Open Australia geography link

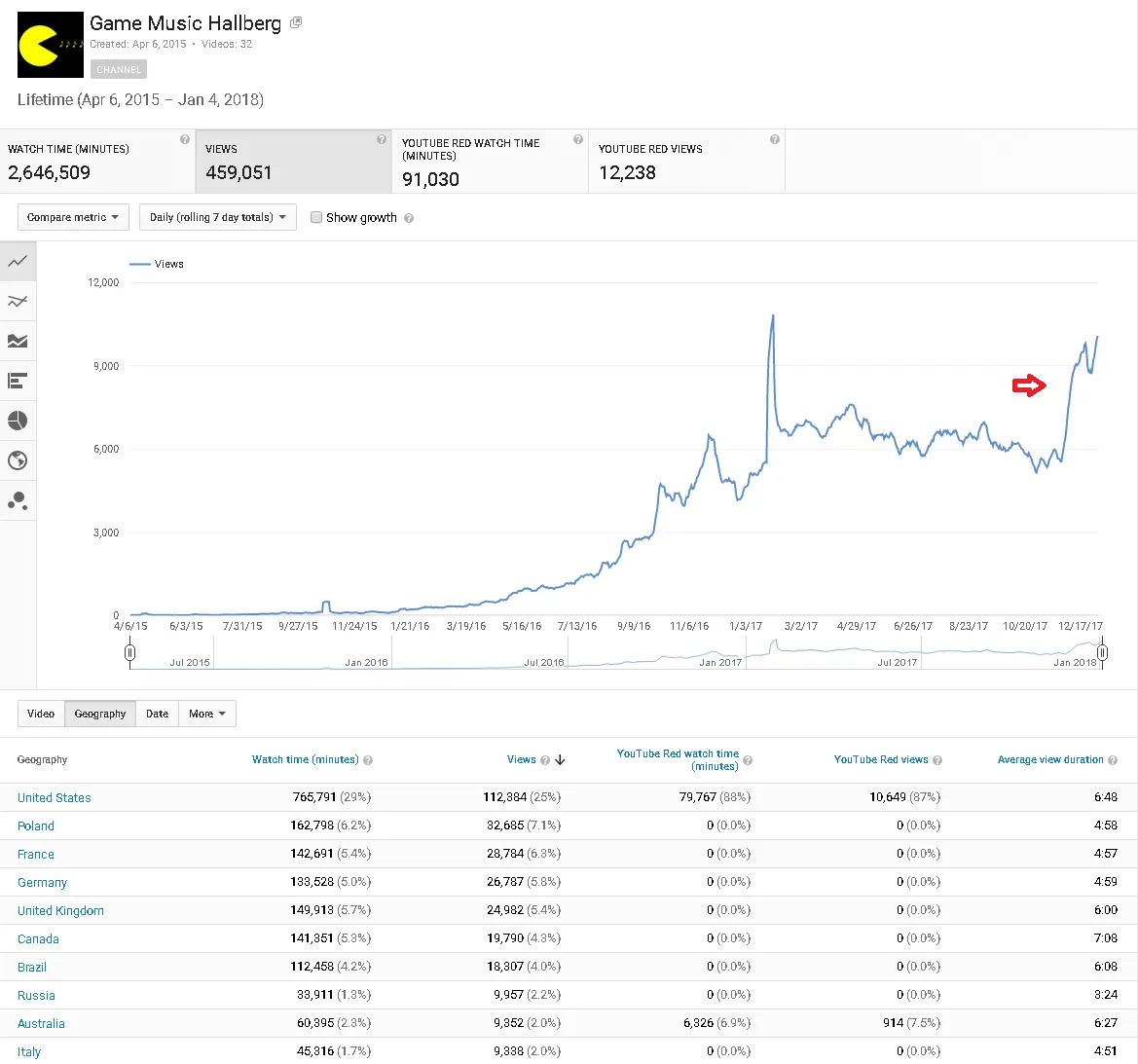coord(41,1024)
